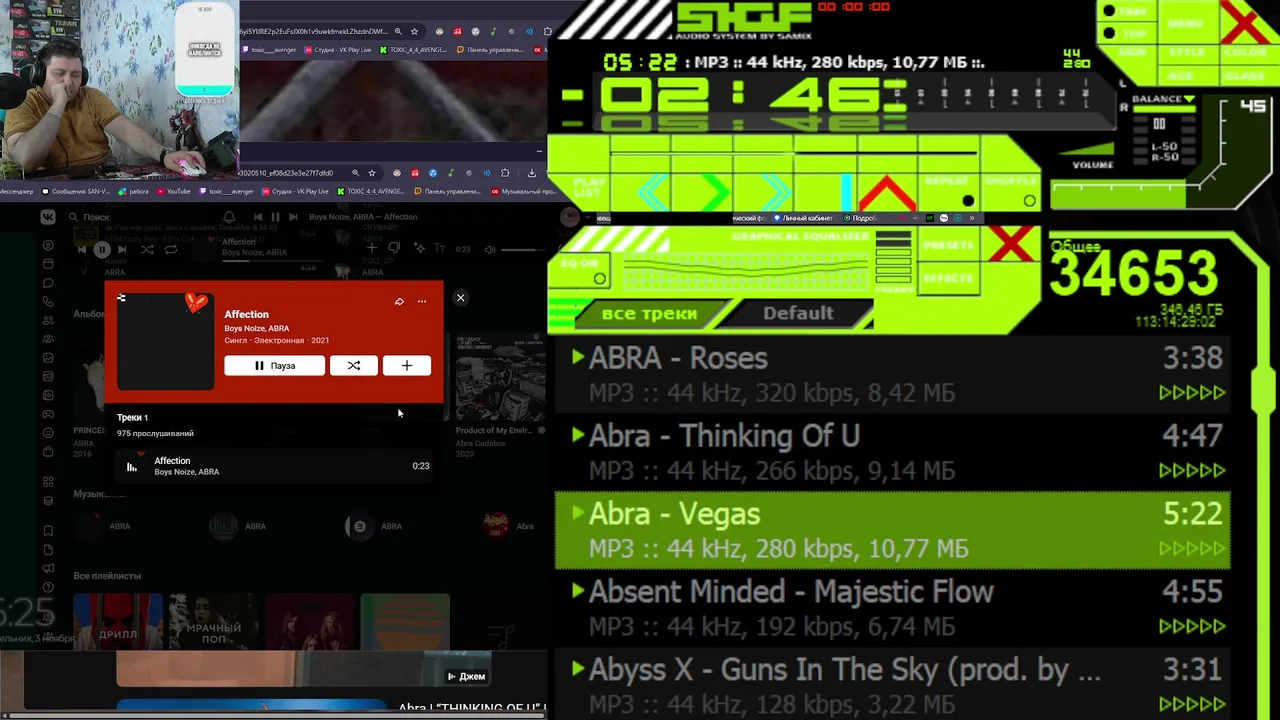Mute VK player with speaker icon
The width and height of the screenshot is (1280, 720).
click(490, 249)
